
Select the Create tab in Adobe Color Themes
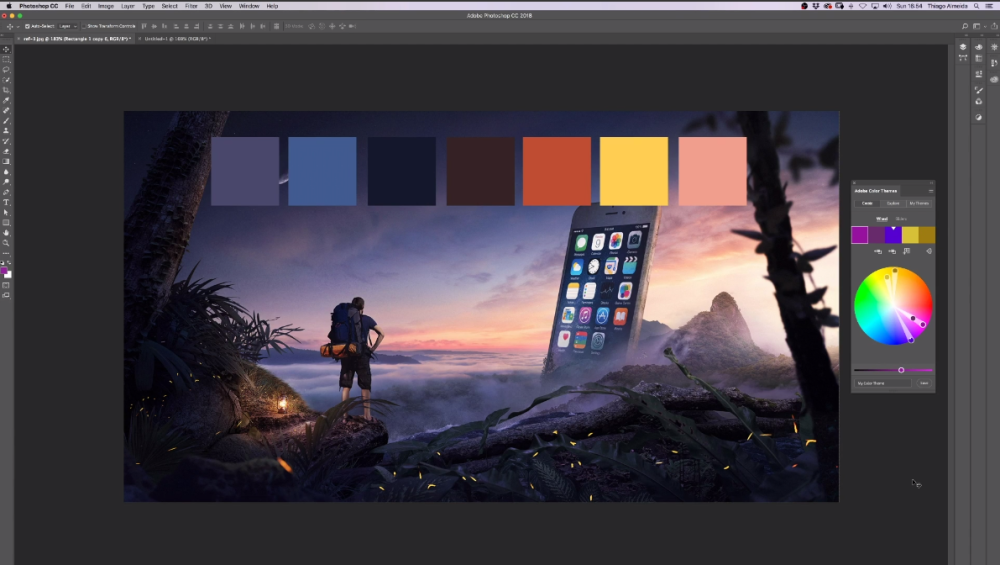[x=867, y=203]
